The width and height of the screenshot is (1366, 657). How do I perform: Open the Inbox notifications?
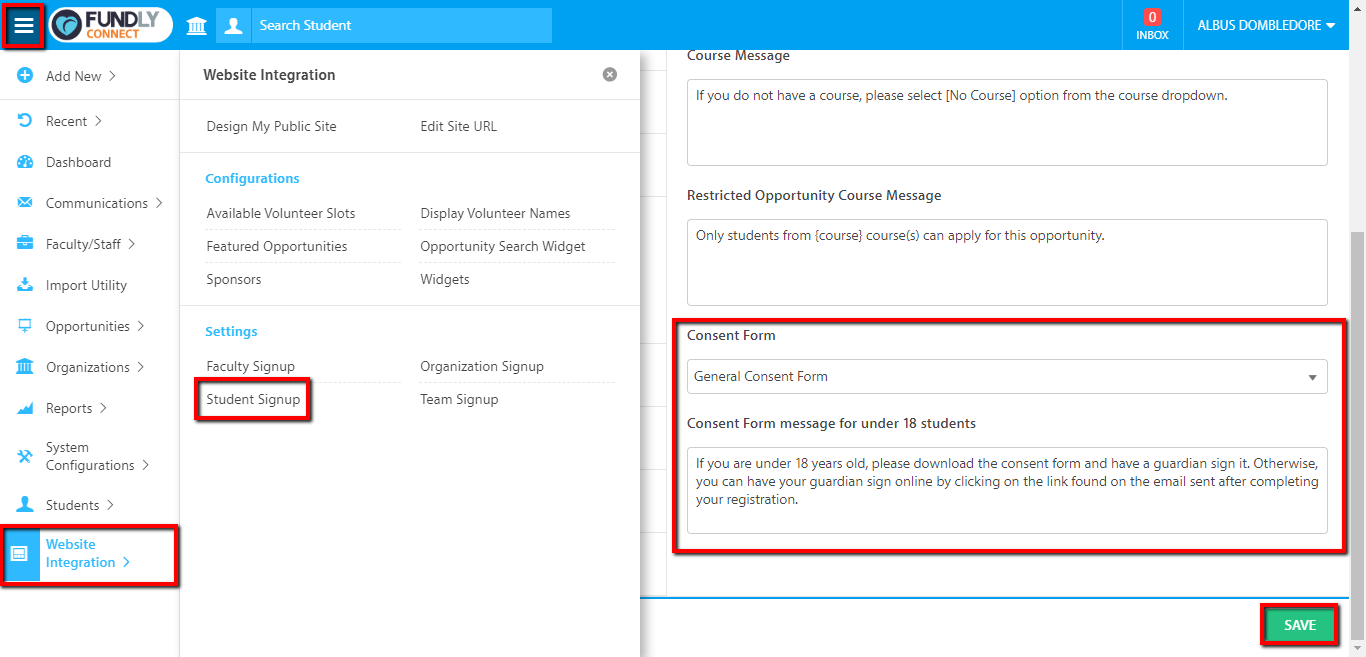point(1152,25)
